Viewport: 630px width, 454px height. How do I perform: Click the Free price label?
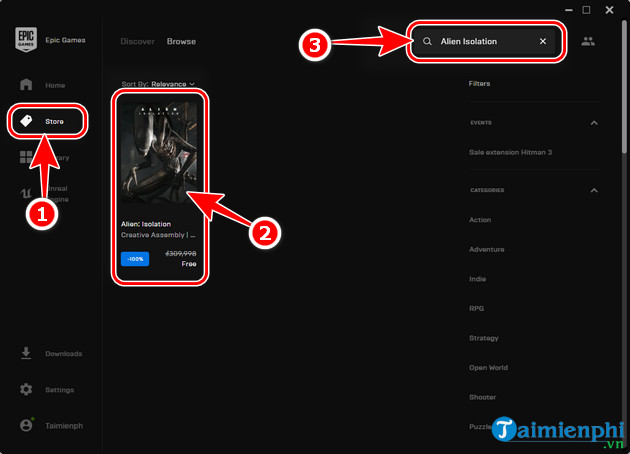pyautogui.click(x=189, y=264)
